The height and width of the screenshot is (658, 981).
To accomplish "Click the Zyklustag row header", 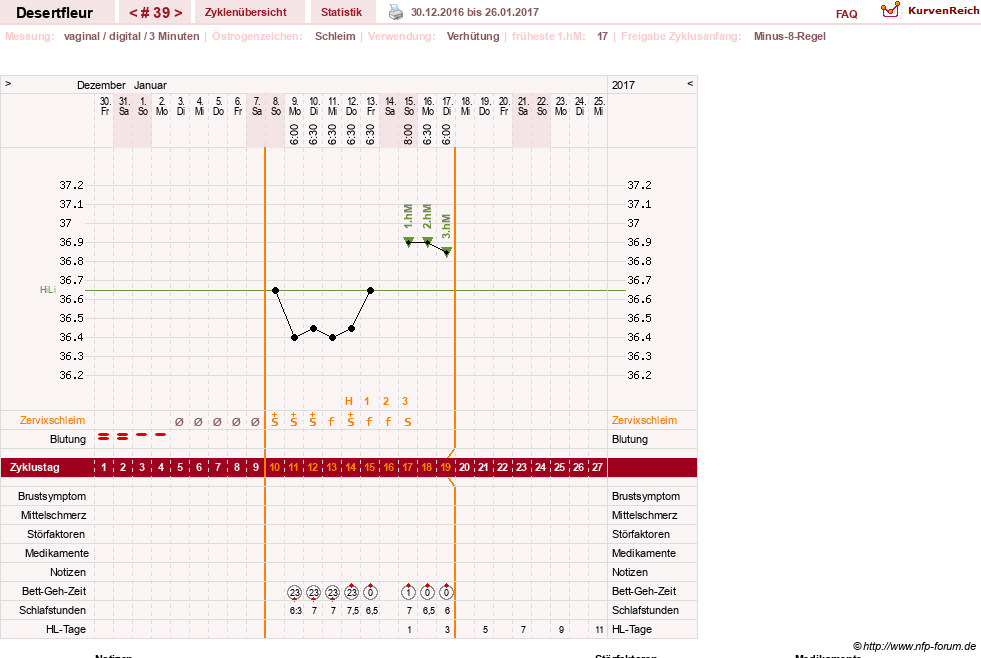I will click(x=35, y=467).
